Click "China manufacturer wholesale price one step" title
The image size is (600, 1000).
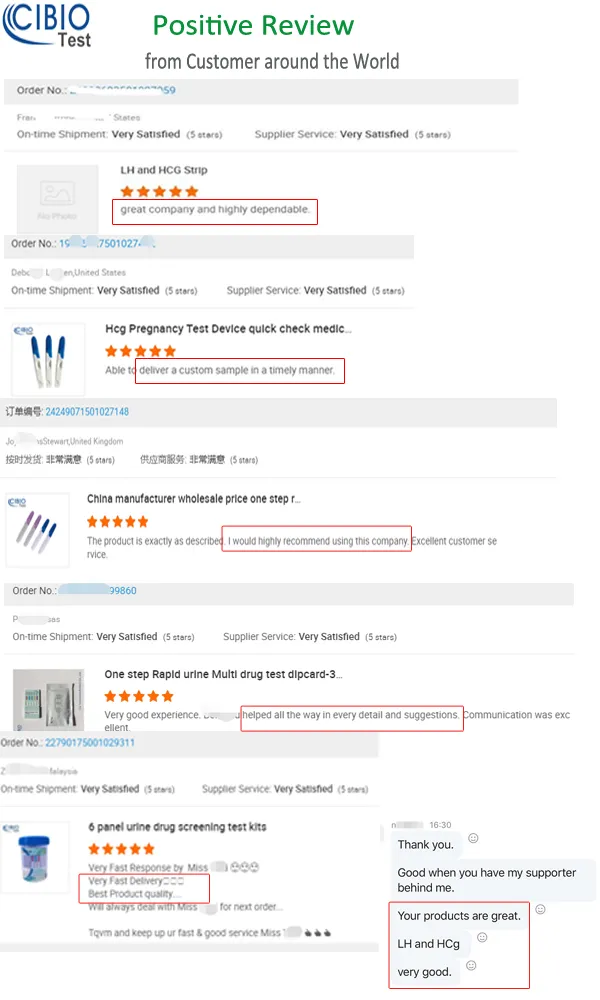(x=193, y=498)
